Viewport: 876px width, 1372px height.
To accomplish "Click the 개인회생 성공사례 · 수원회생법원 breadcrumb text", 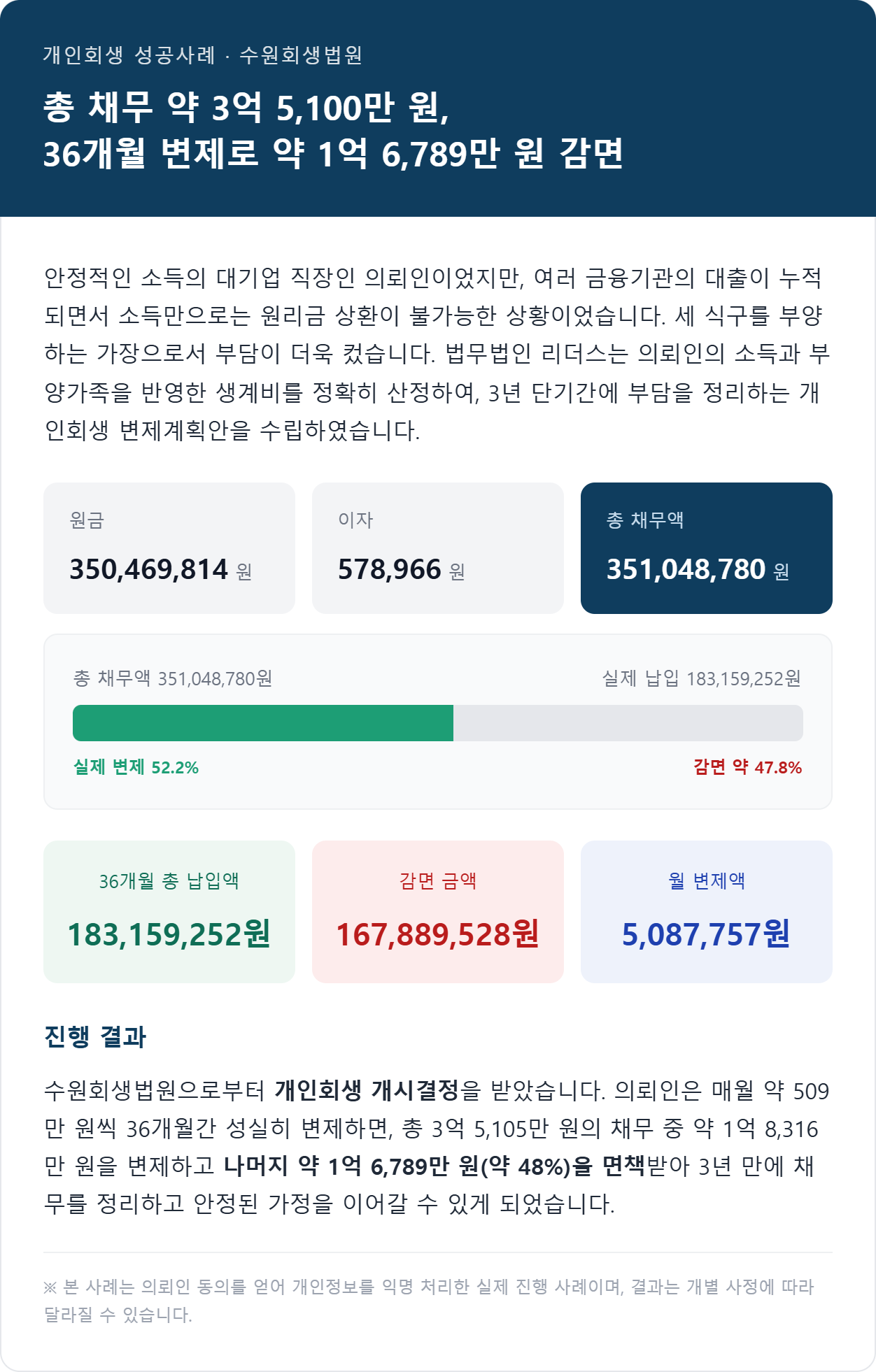I will [203, 55].
